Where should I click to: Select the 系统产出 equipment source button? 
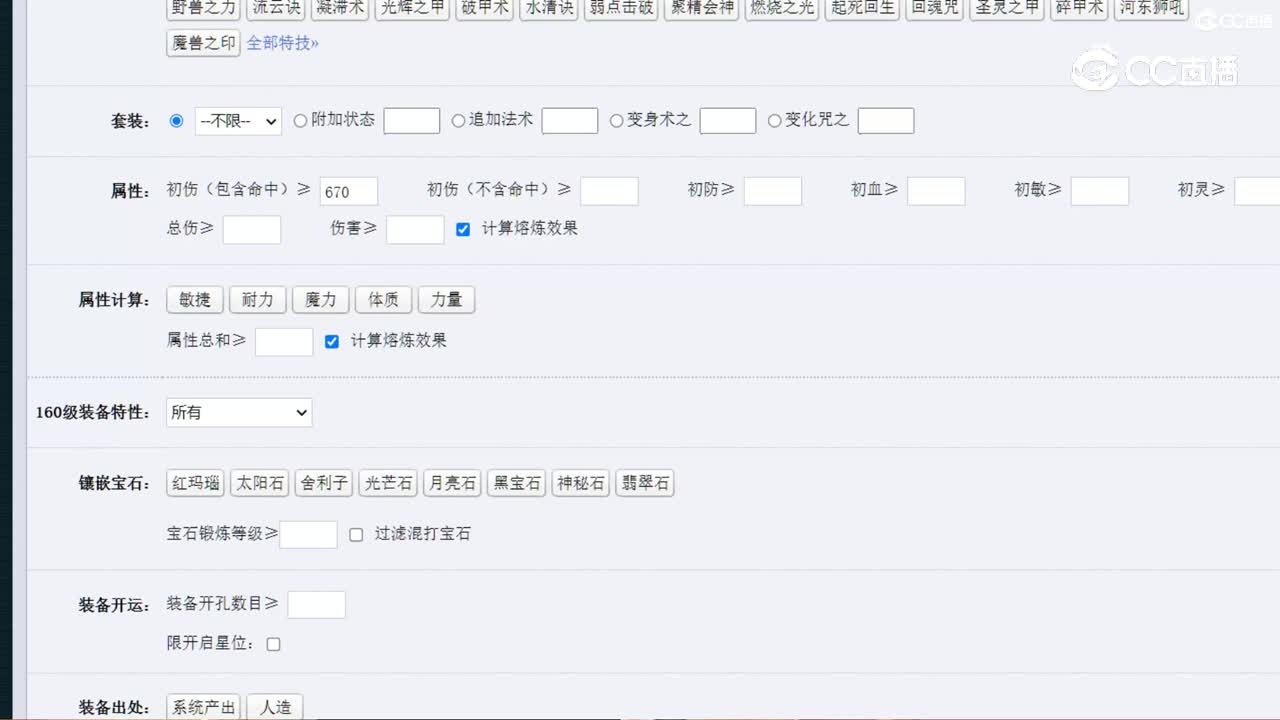pos(204,707)
